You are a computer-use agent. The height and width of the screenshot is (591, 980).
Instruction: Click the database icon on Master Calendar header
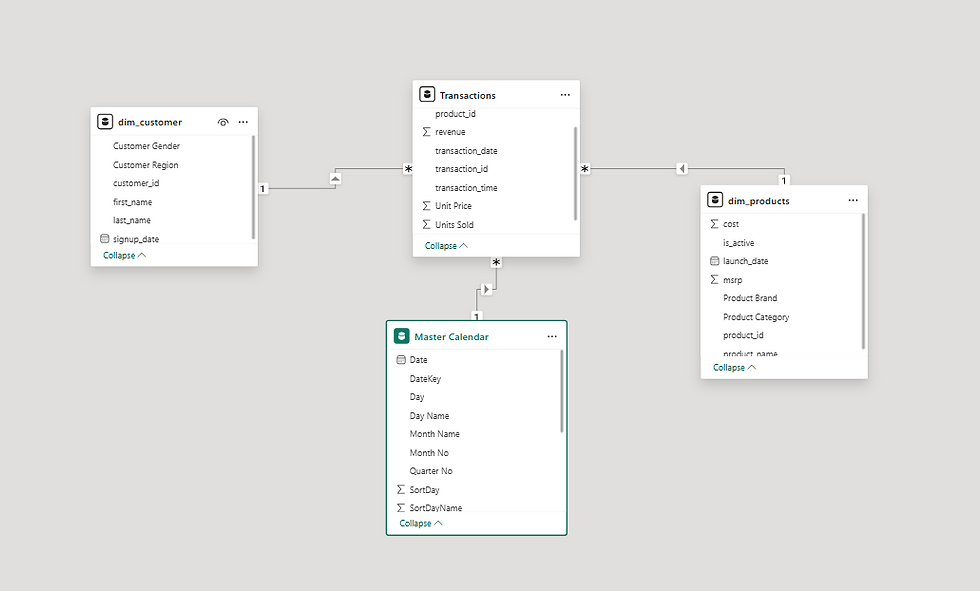tap(401, 336)
